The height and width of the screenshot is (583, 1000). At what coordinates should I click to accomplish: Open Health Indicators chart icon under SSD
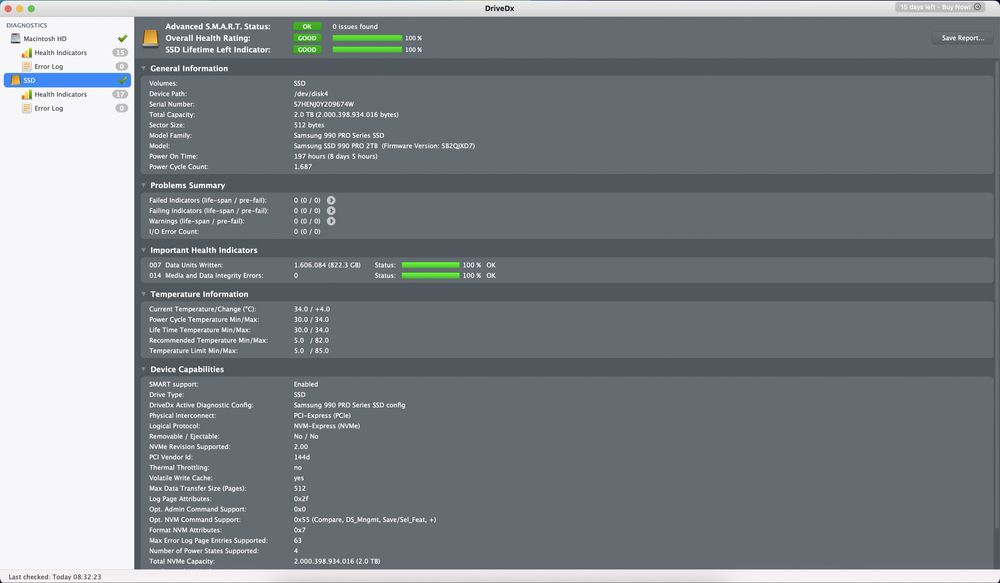pyautogui.click(x=26, y=94)
